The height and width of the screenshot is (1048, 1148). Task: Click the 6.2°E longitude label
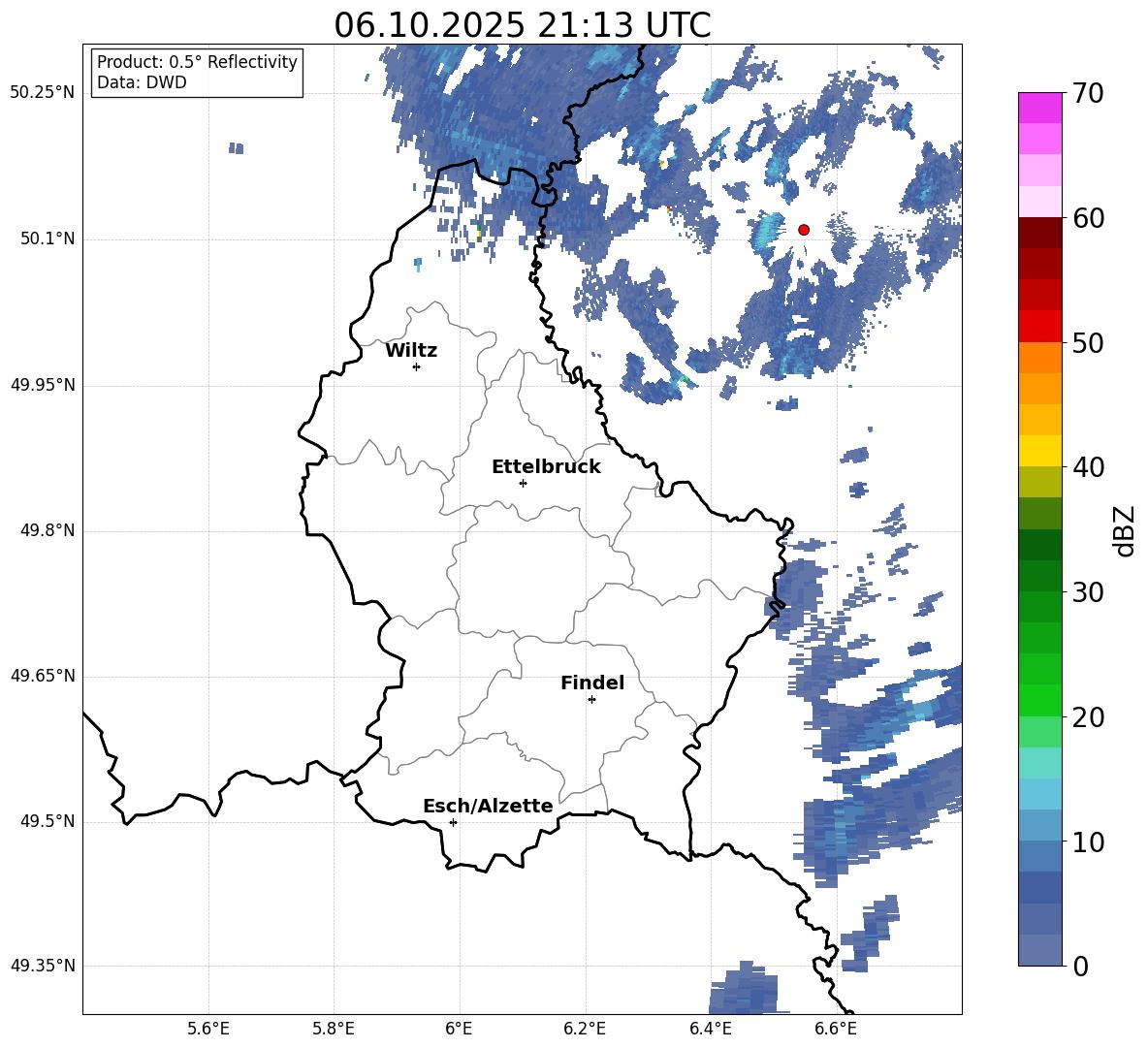(585, 1029)
